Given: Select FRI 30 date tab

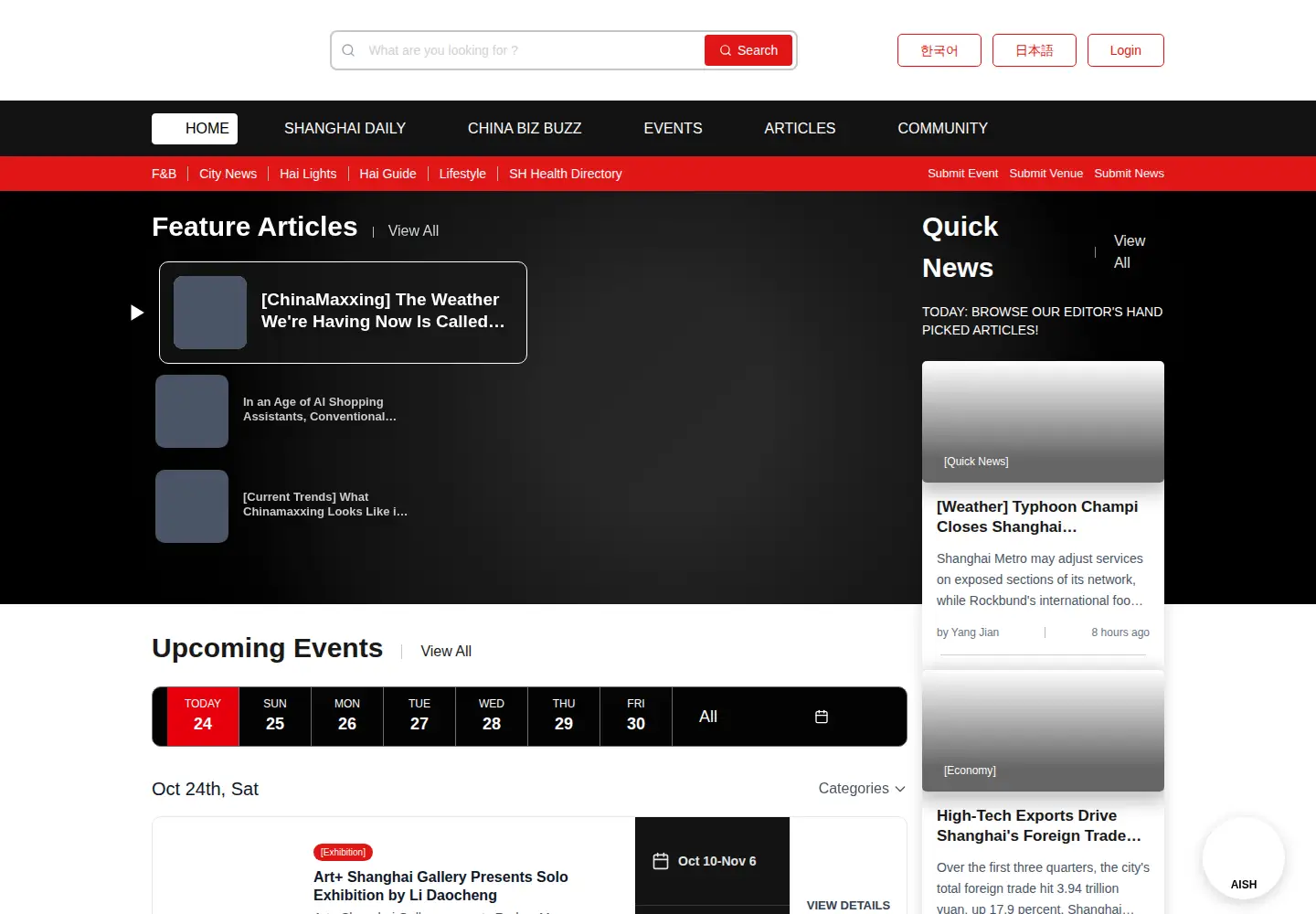Looking at the screenshot, I should [x=636, y=717].
